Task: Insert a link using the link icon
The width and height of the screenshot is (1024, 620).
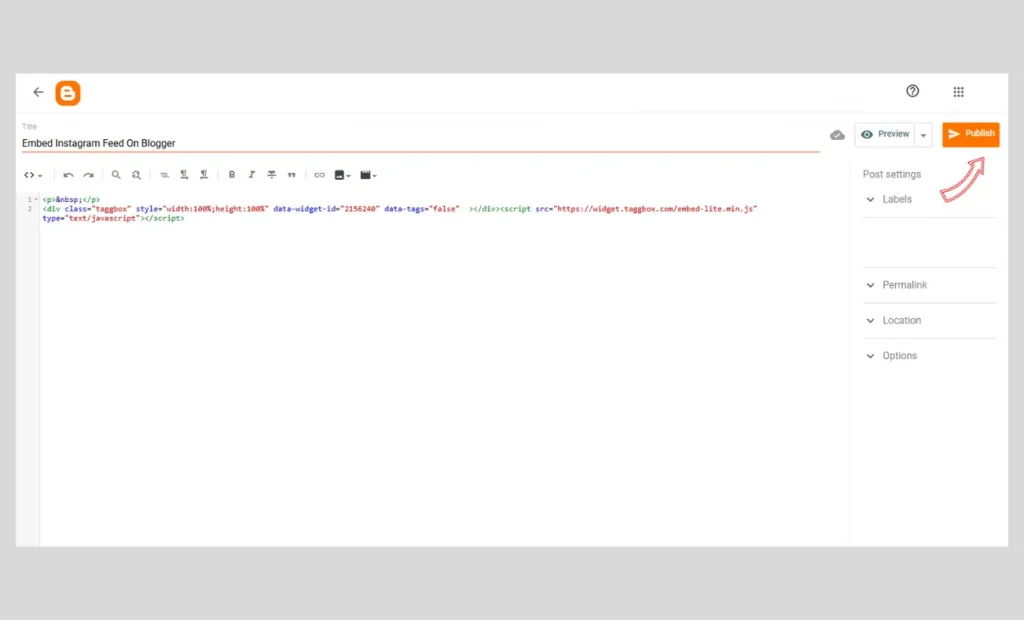Action: click(x=319, y=175)
